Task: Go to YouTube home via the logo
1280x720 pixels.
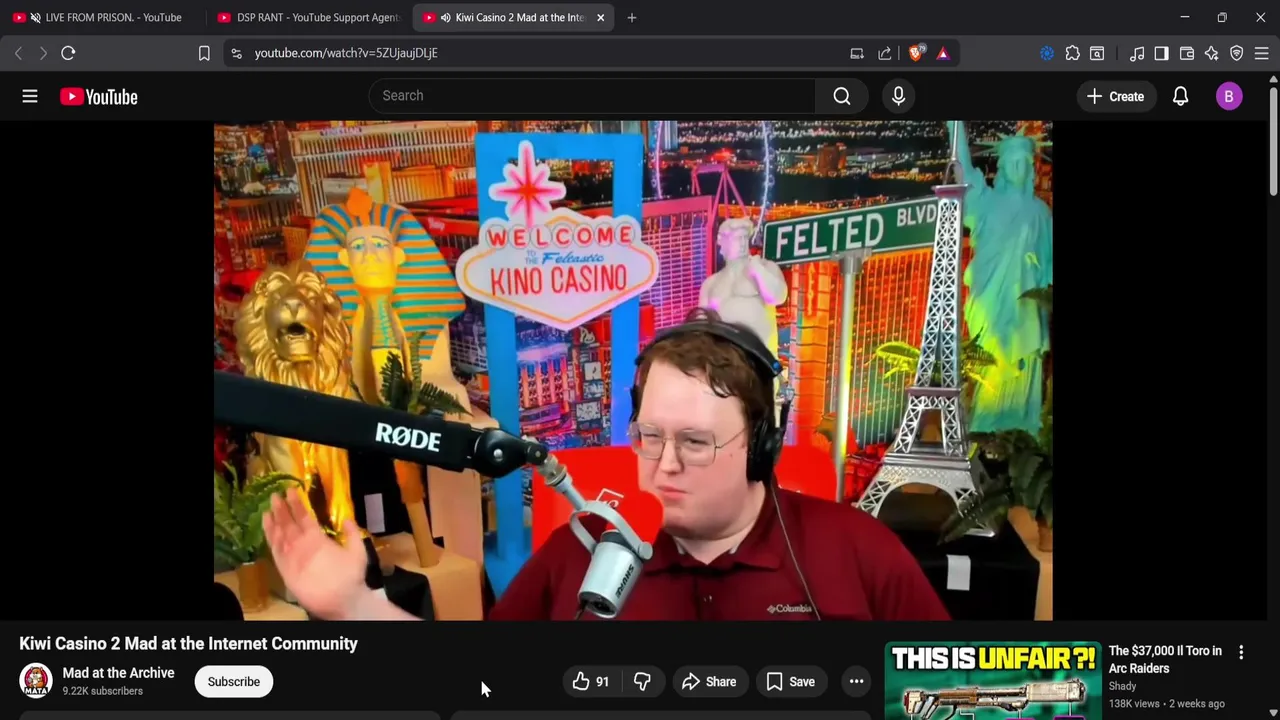Action: [x=98, y=96]
